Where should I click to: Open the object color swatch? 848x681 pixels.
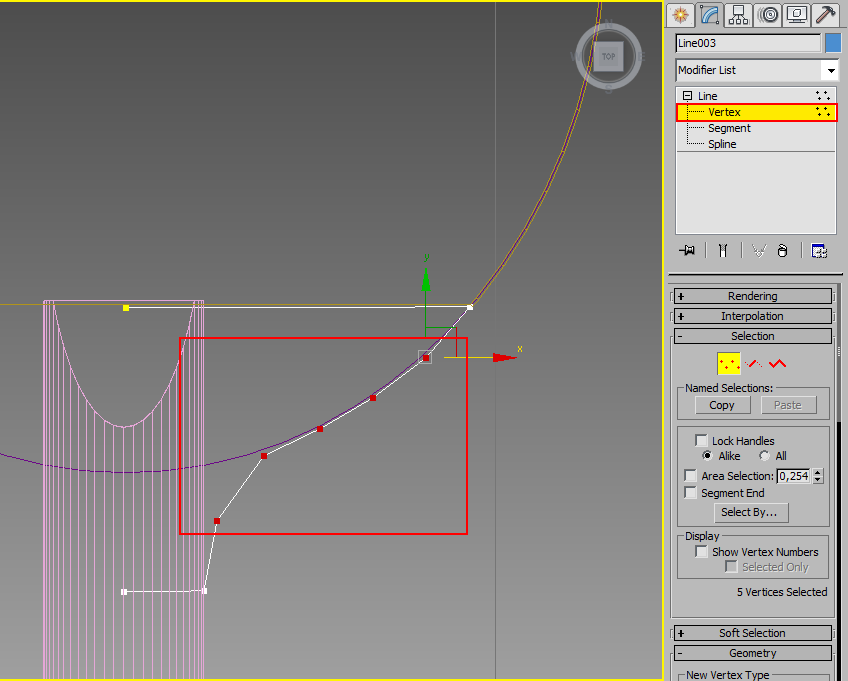pyautogui.click(x=833, y=43)
